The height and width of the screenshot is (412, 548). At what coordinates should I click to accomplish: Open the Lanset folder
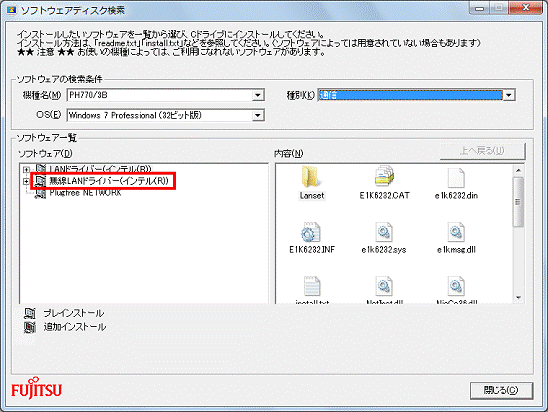(x=311, y=183)
